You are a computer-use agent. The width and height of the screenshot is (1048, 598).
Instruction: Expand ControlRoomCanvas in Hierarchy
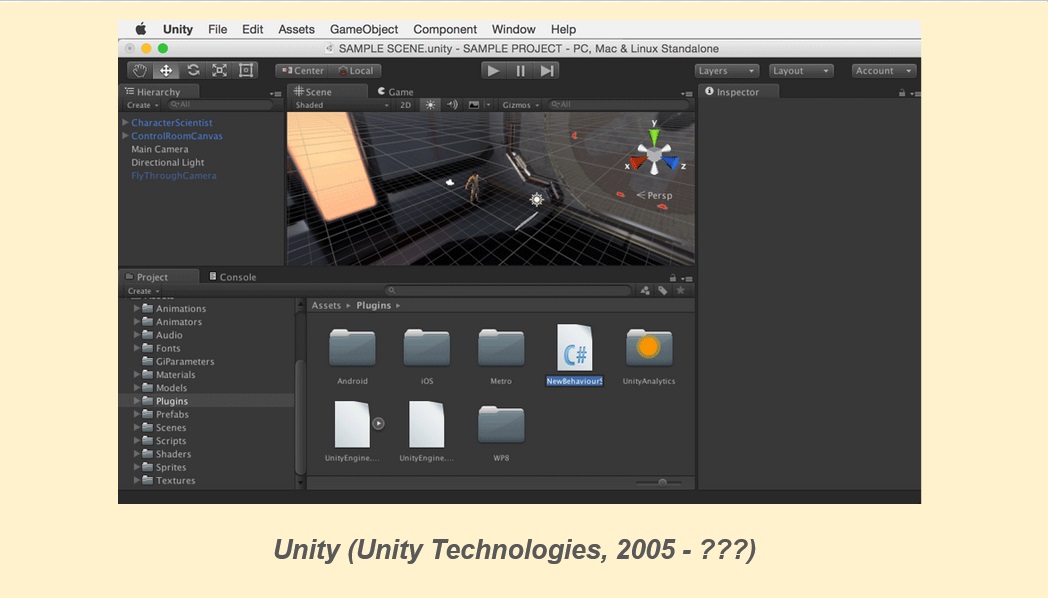(x=125, y=136)
